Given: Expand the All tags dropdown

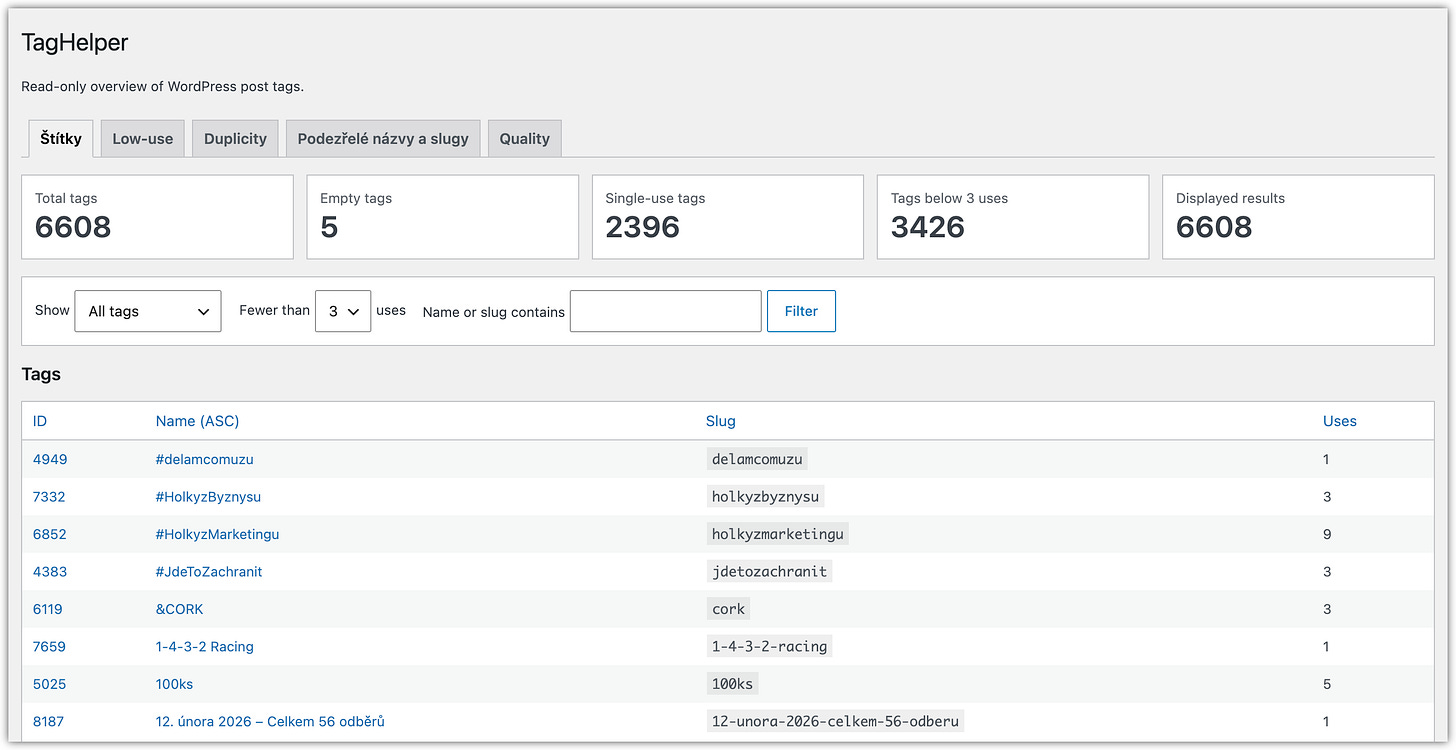Looking at the screenshot, I should click(x=148, y=311).
